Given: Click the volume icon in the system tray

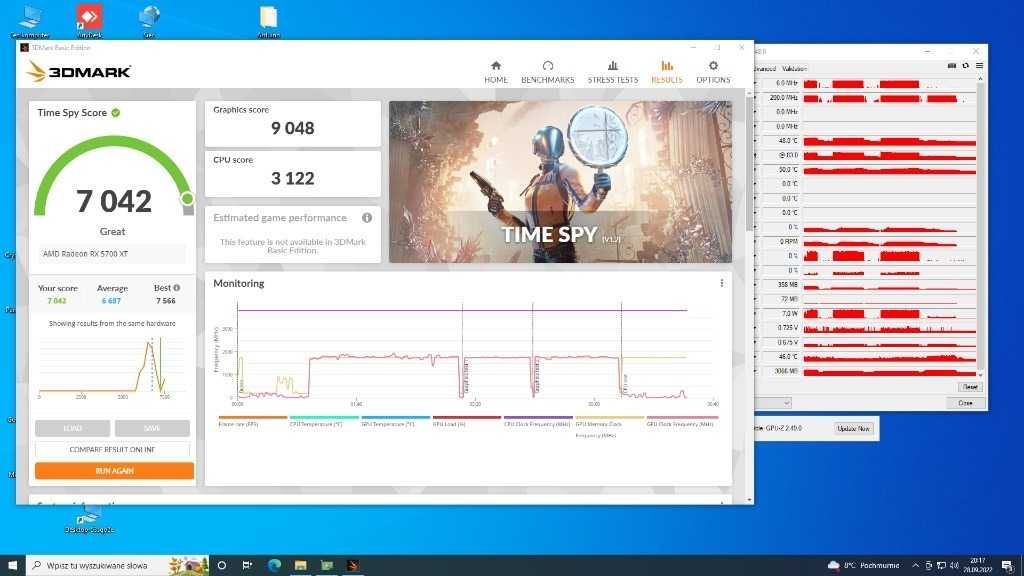Looking at the screenshot, I should pos(954,566).
